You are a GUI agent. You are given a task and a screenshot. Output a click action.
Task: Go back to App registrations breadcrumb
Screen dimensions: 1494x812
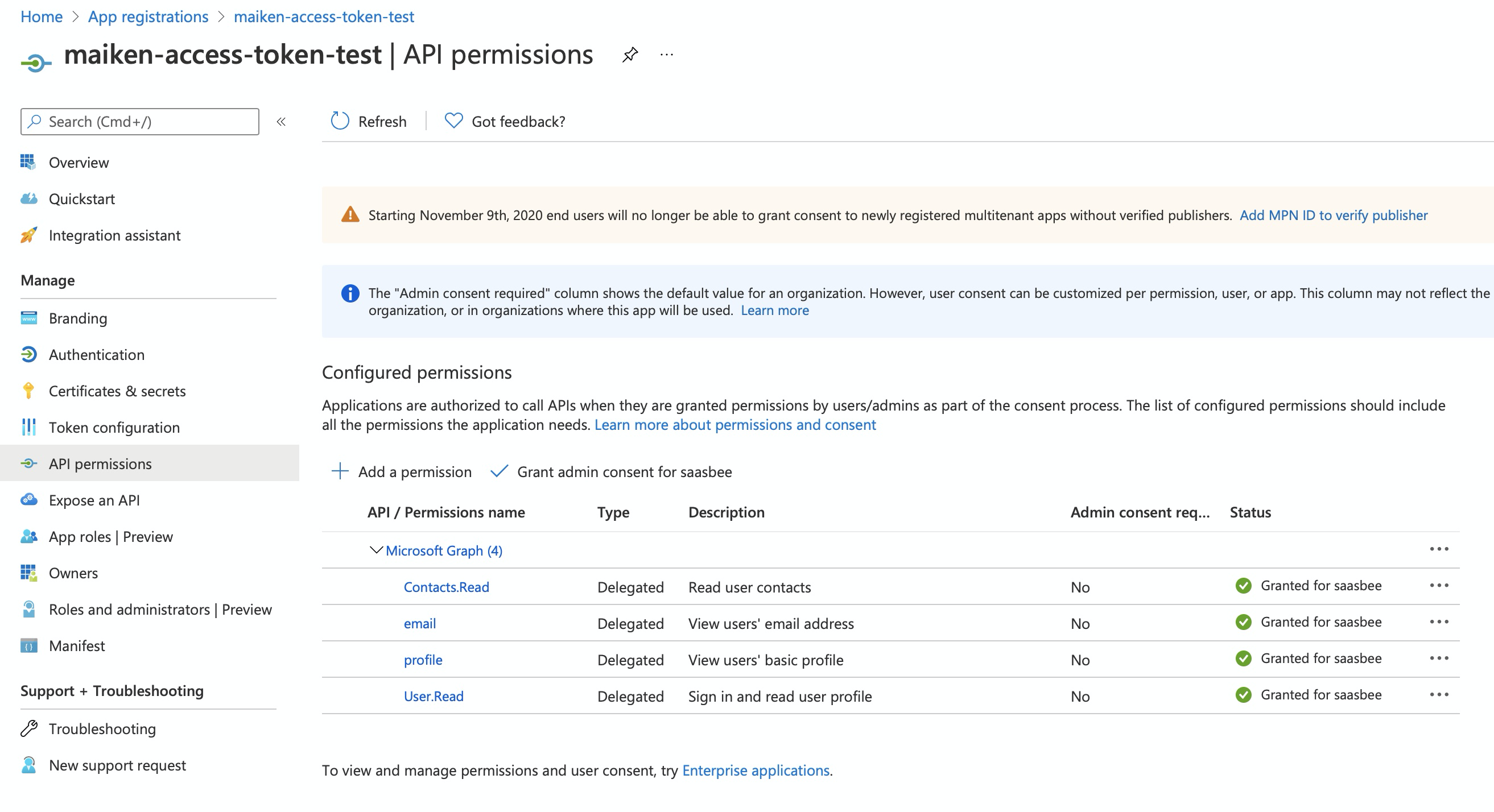(148, 16)
